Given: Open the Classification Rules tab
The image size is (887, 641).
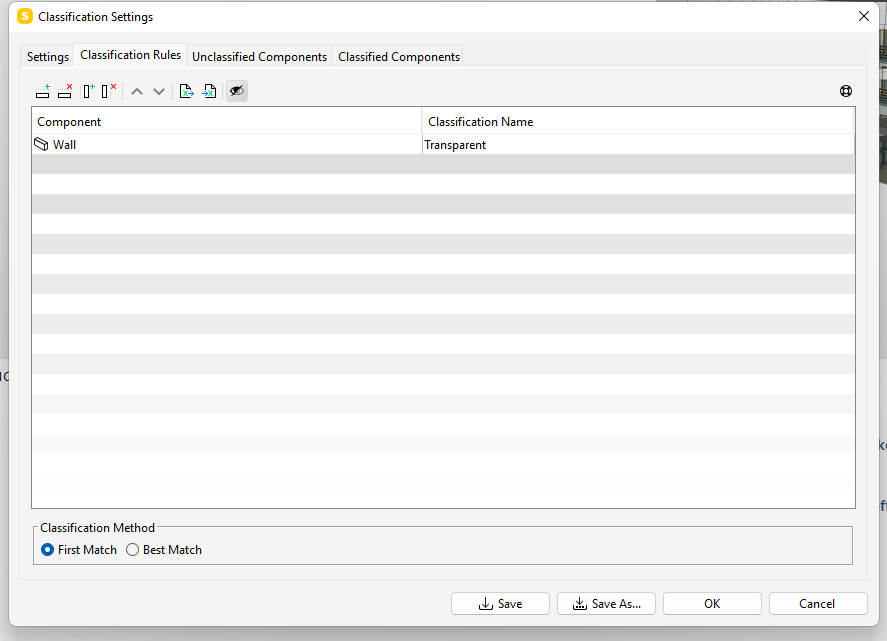Looking at the screenshot, I should pyautogui.click(x=131, y=55).
